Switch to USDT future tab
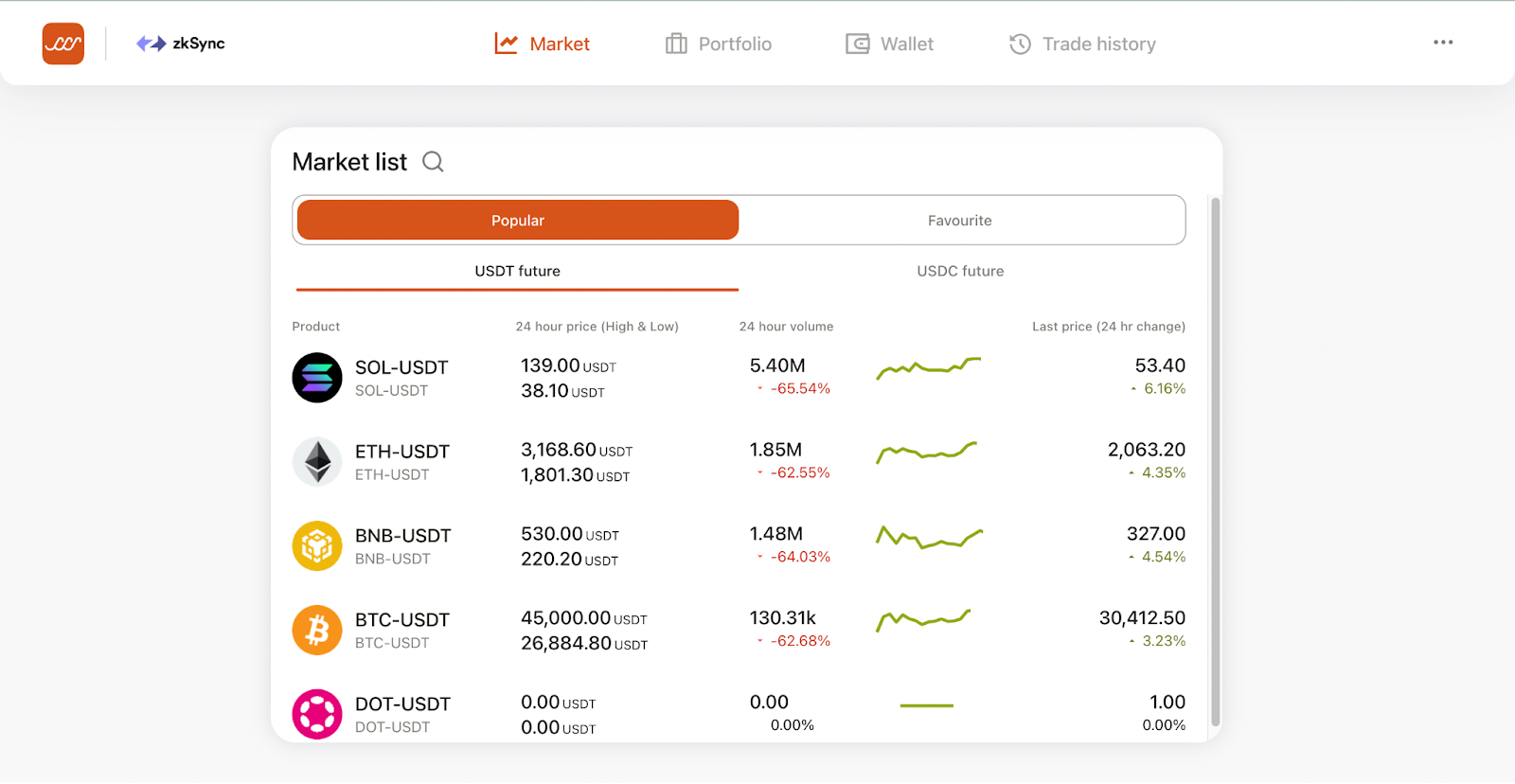This screenshot has width=1515, height=784. pos(518,271)
